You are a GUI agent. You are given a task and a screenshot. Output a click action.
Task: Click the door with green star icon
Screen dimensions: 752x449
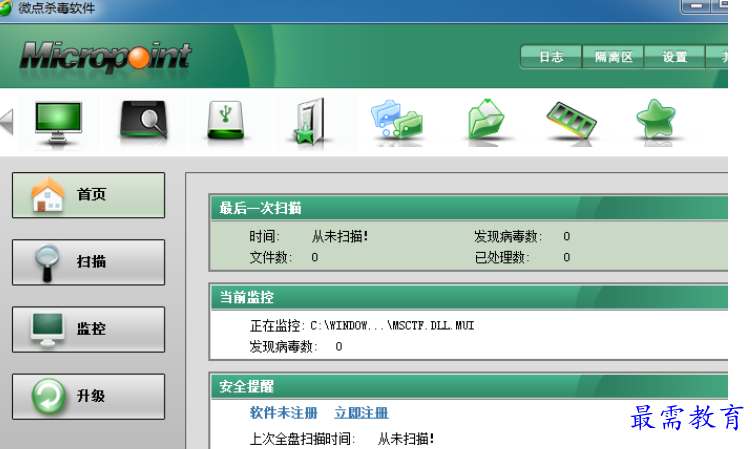(310, 121)
